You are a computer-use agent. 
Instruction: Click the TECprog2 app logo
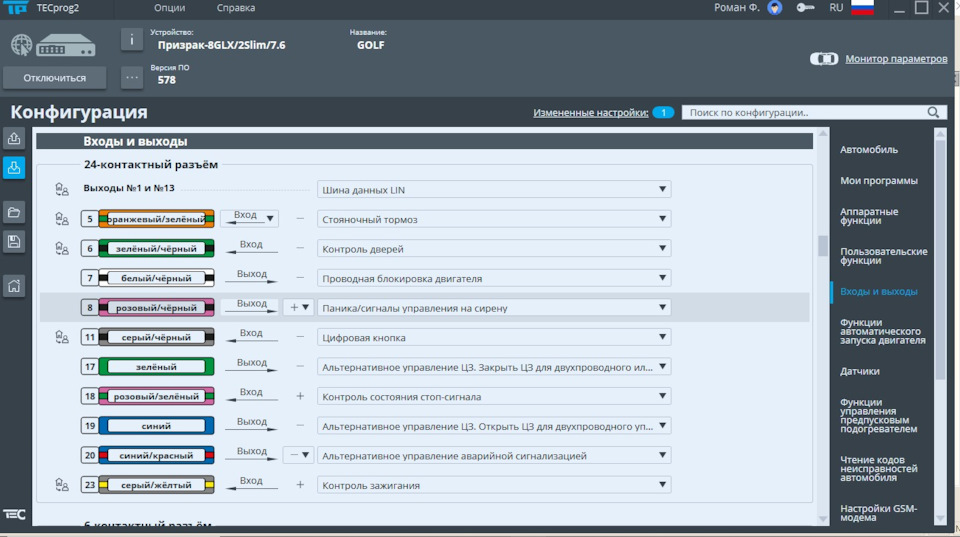tap(16, 7)
